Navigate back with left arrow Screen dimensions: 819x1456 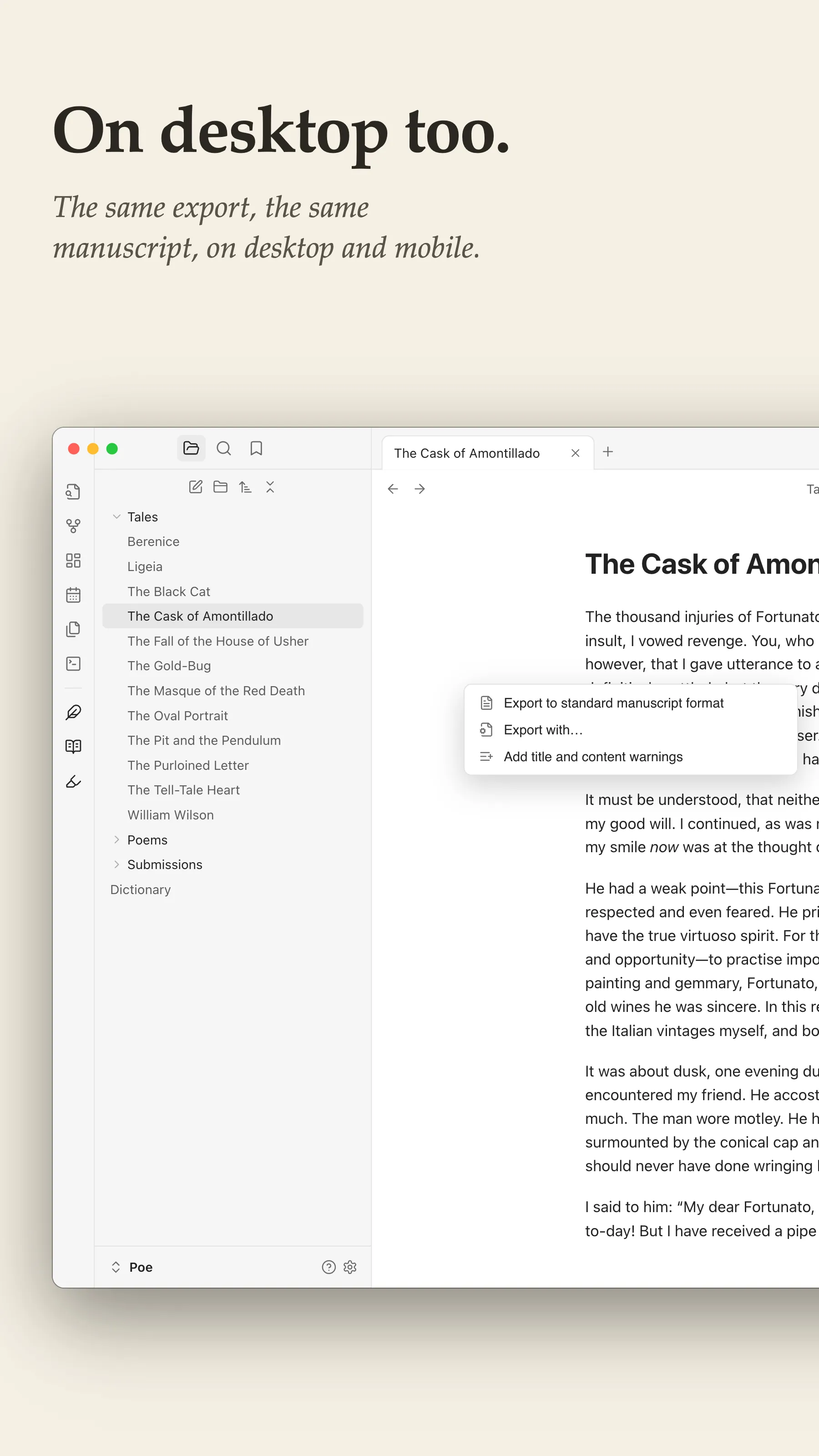(x=393, y=489)
